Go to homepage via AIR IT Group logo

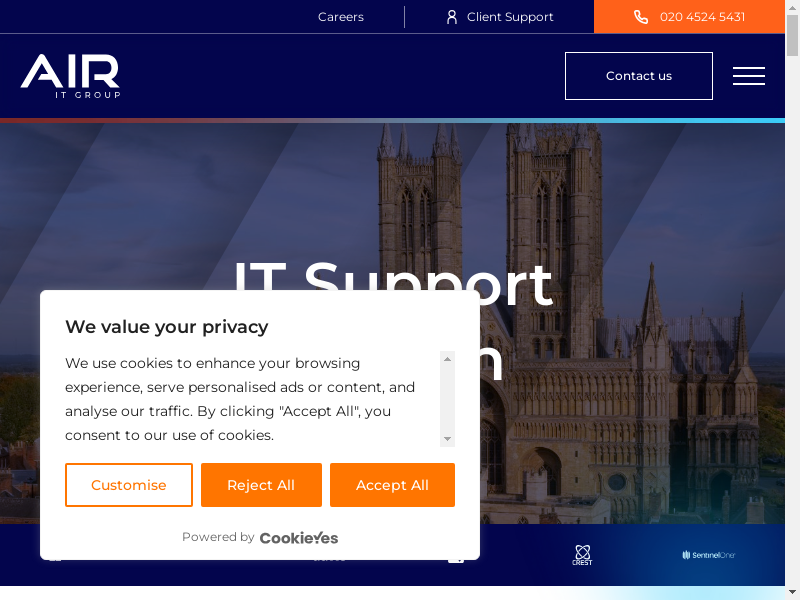(x=70, y=76)
